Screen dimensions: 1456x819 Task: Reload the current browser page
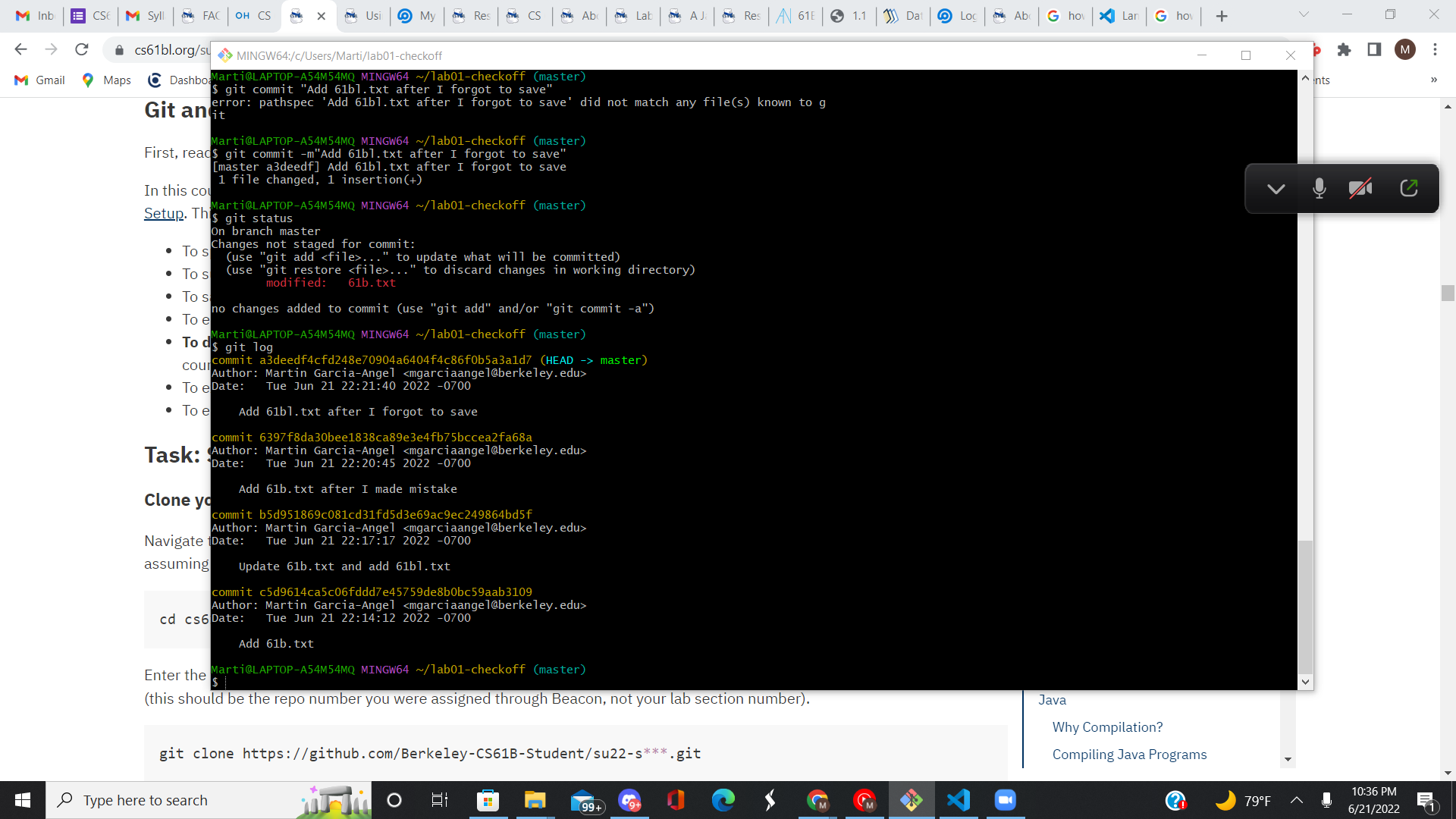tap(82, 50)
